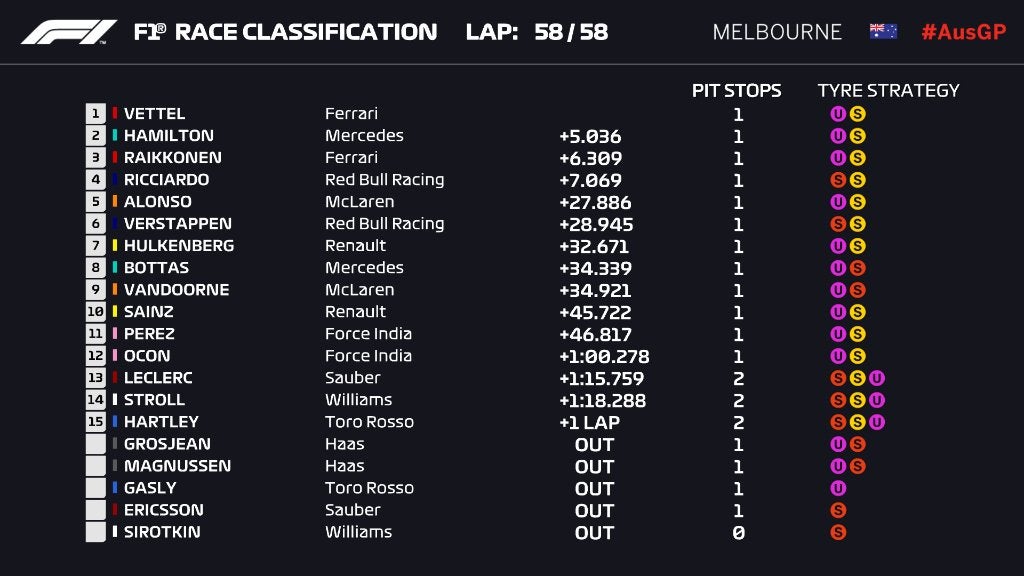Click the Melbourne location label

[x=777, y=32]
